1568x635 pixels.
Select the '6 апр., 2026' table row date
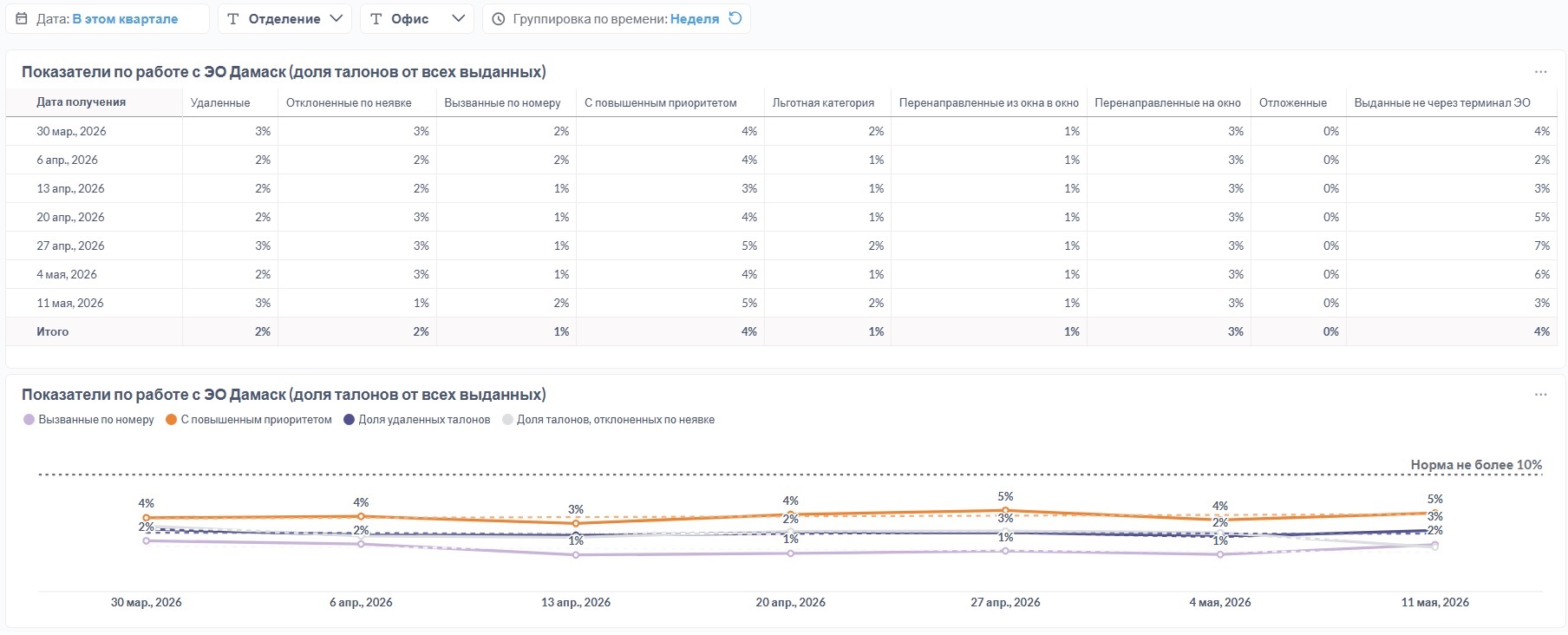(67, 160)
